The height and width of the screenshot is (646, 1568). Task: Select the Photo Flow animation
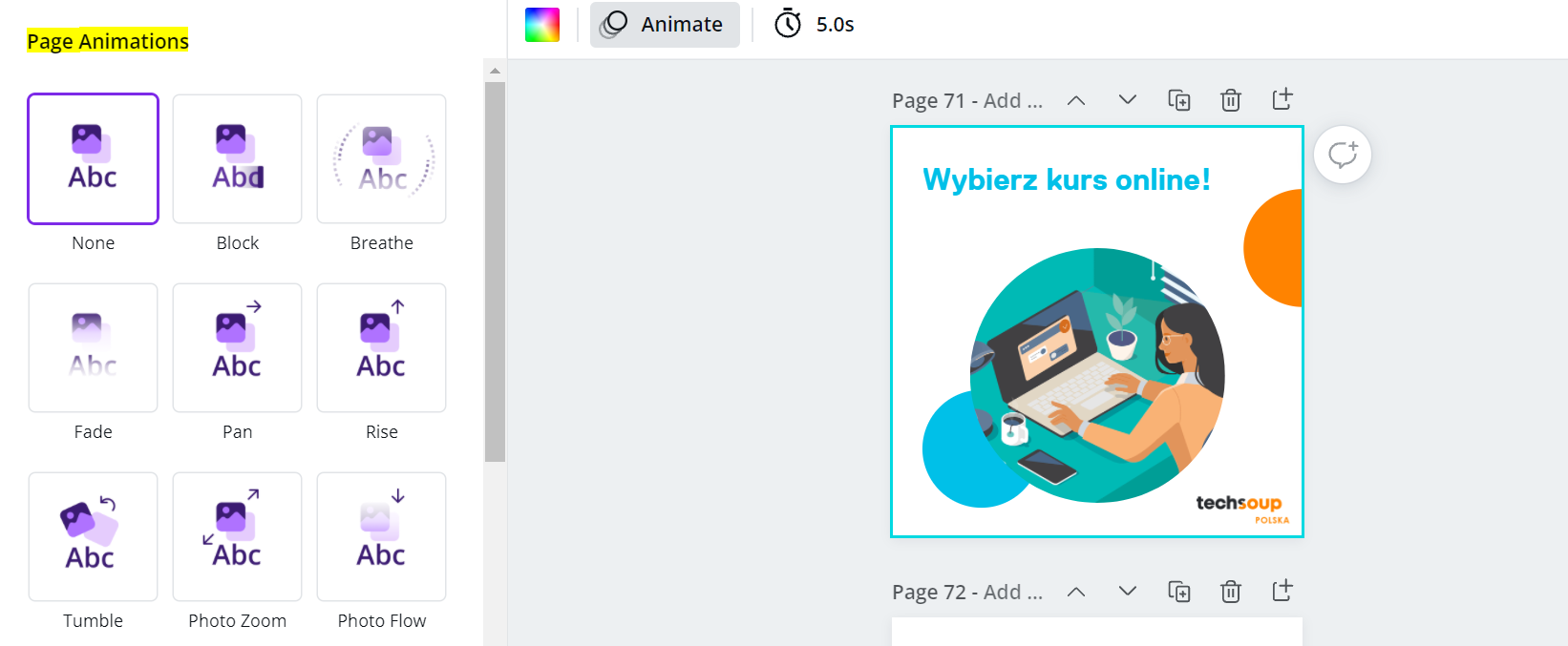click(x=381, y=536)
